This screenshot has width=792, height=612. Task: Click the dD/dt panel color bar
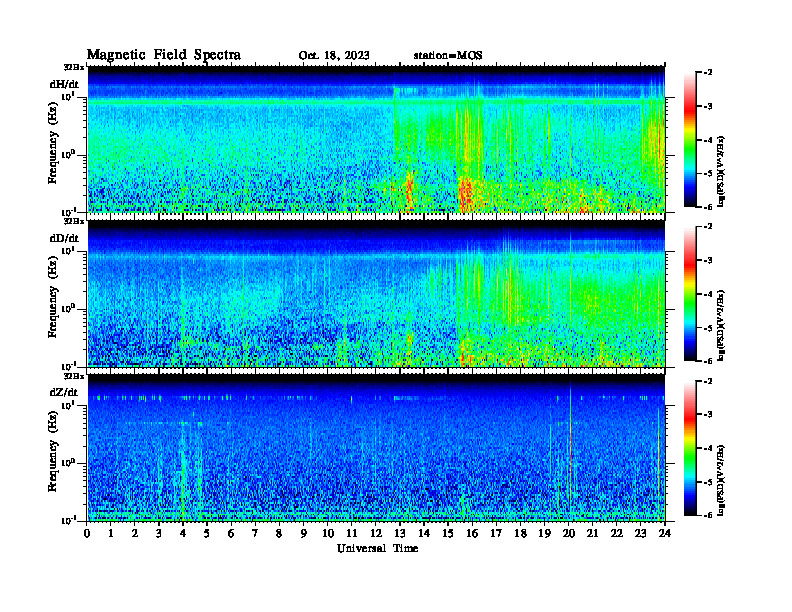[x=689, y=293]
